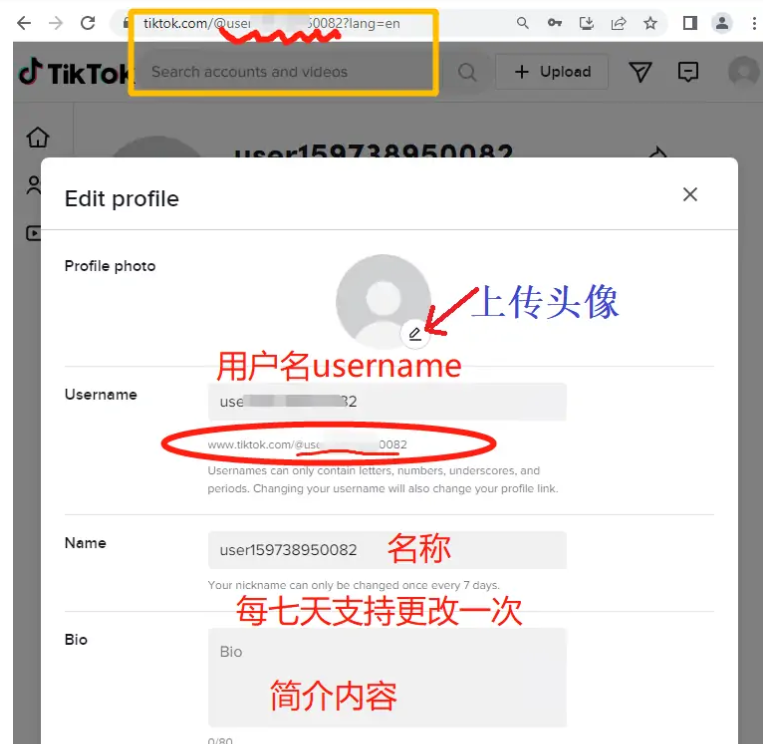Go to Home in the left sidebar
This screenshot has height=744, width=763.
click(37, 138)
